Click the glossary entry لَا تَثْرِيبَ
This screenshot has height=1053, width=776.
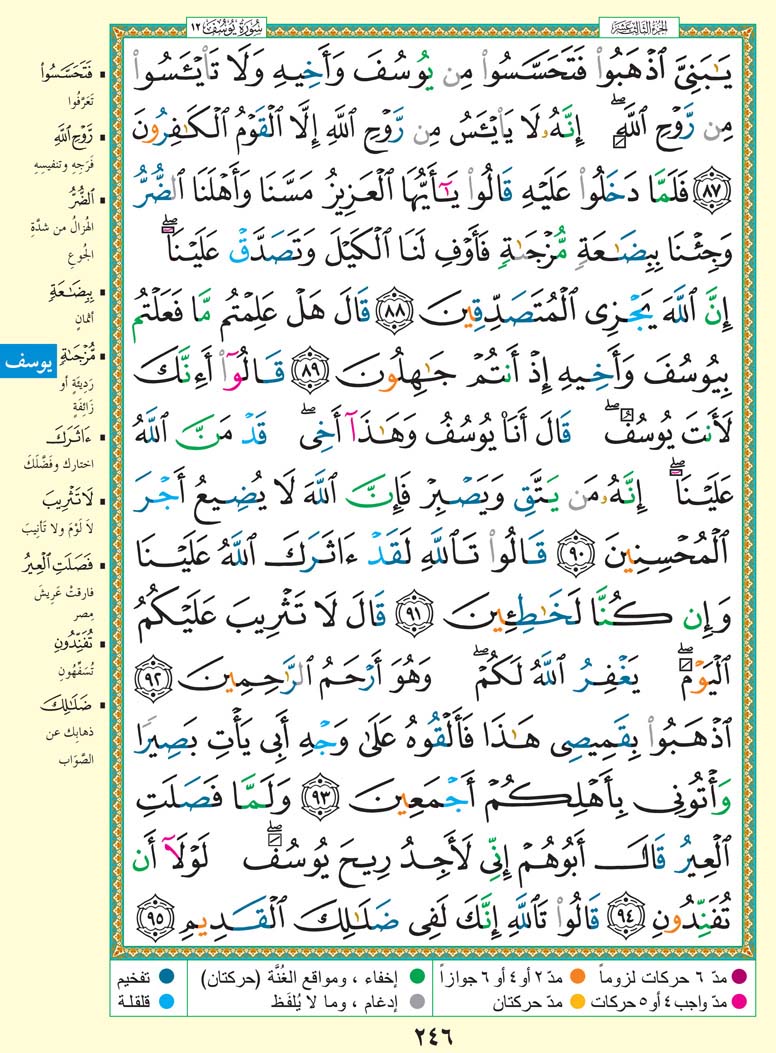52,501
